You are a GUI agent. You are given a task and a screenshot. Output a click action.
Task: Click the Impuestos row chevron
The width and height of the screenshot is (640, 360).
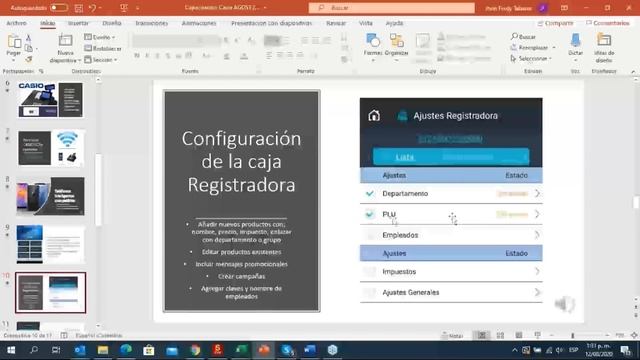[x=537, y=271]
